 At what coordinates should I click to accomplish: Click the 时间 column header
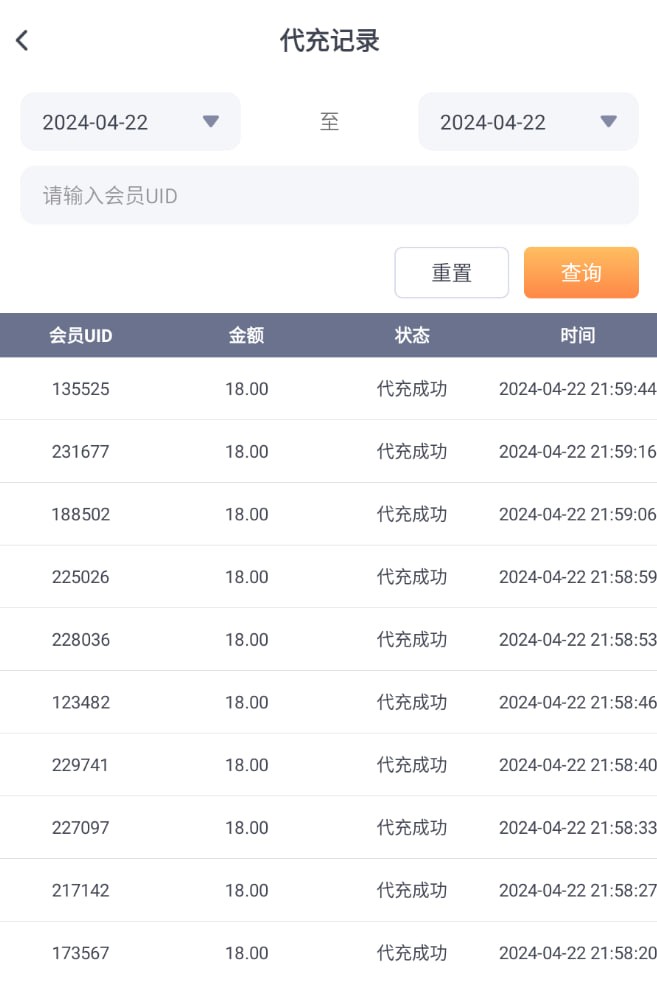[x=577, y=336]
